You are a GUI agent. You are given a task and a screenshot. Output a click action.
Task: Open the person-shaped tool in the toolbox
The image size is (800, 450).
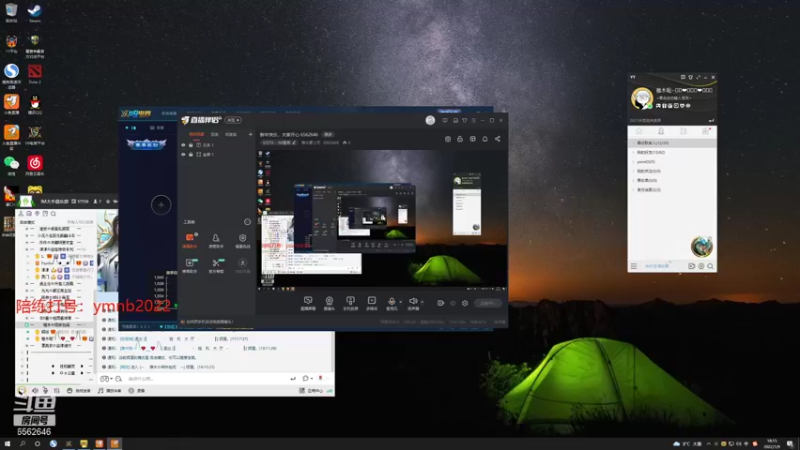pyautogui.click(x=216, y=240)
